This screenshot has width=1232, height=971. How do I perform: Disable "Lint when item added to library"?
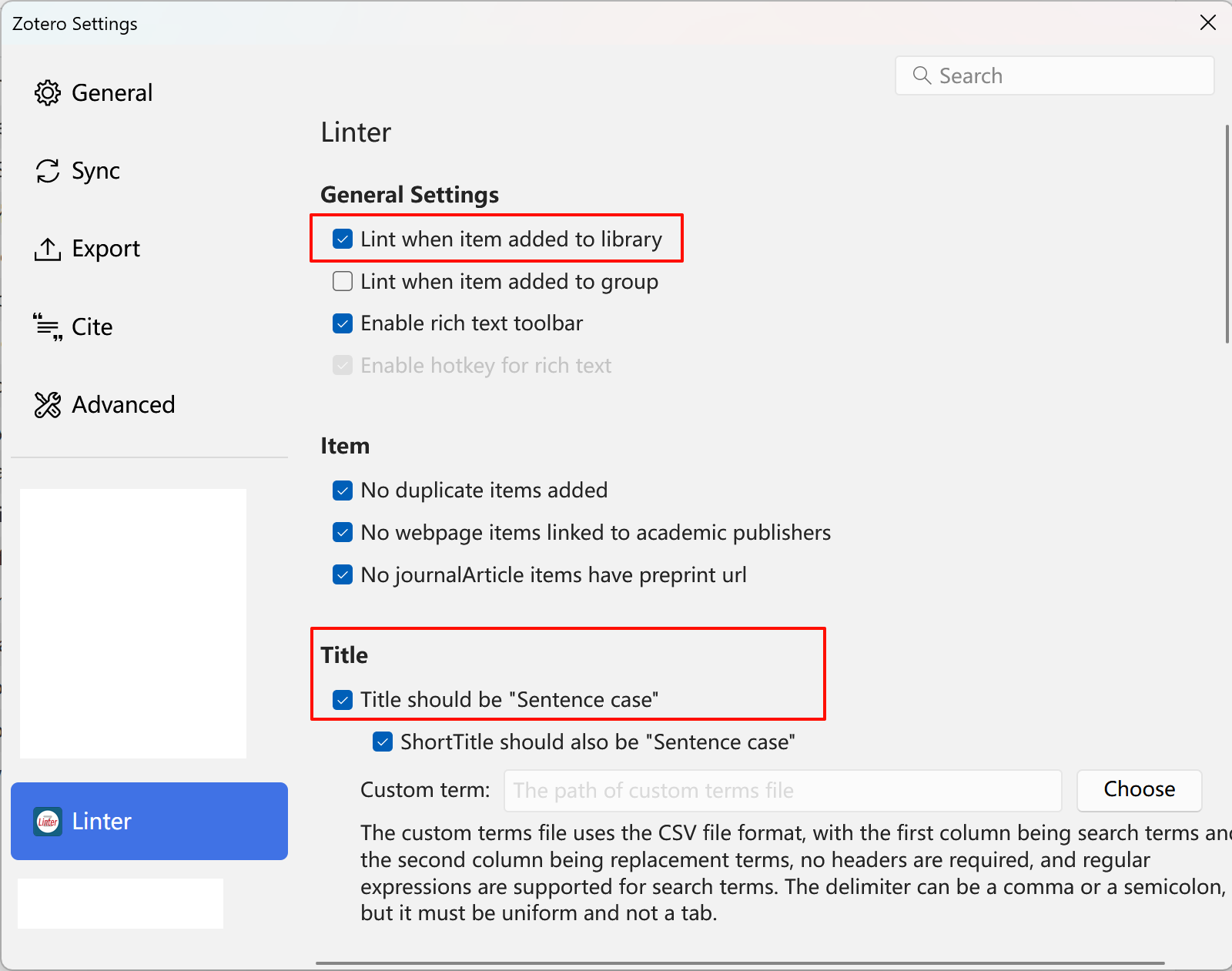[x=342, y=239]
